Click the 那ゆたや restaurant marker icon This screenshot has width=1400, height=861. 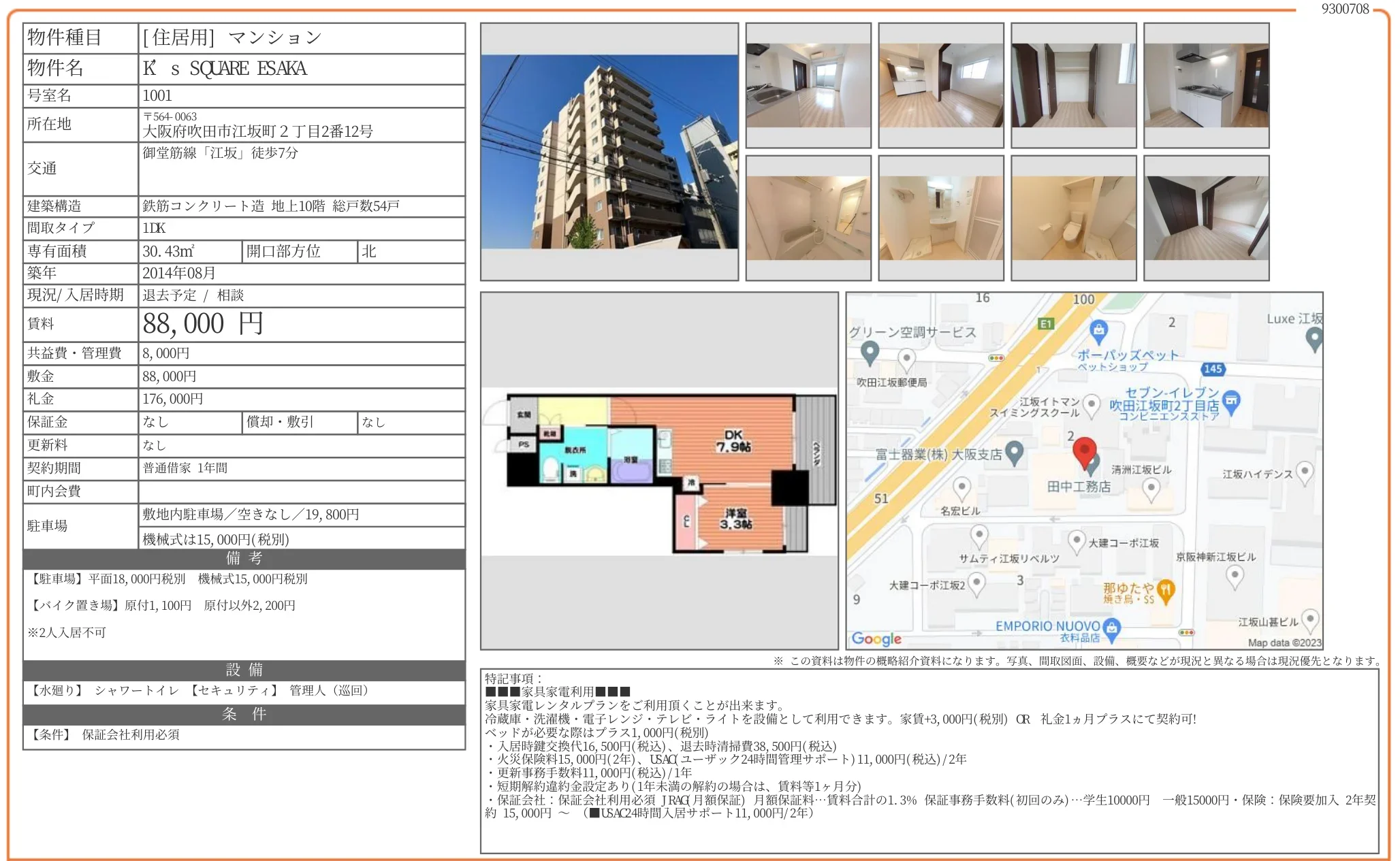click(x=1166, y=590)
